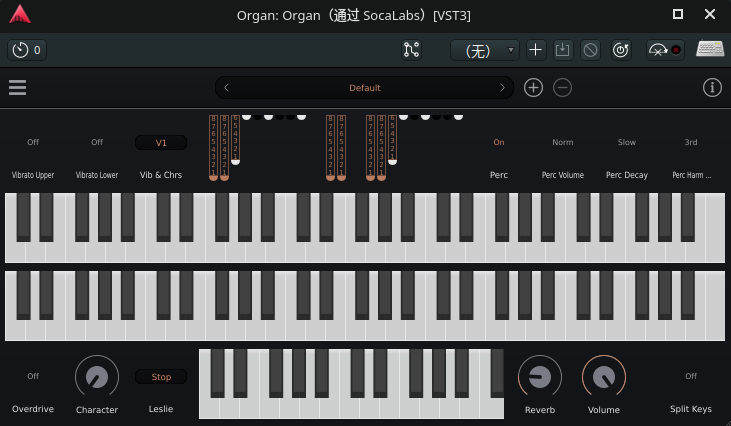Close the Organ plugin window
This screenshot has width=731, height=426.
[x=710, y=14]
